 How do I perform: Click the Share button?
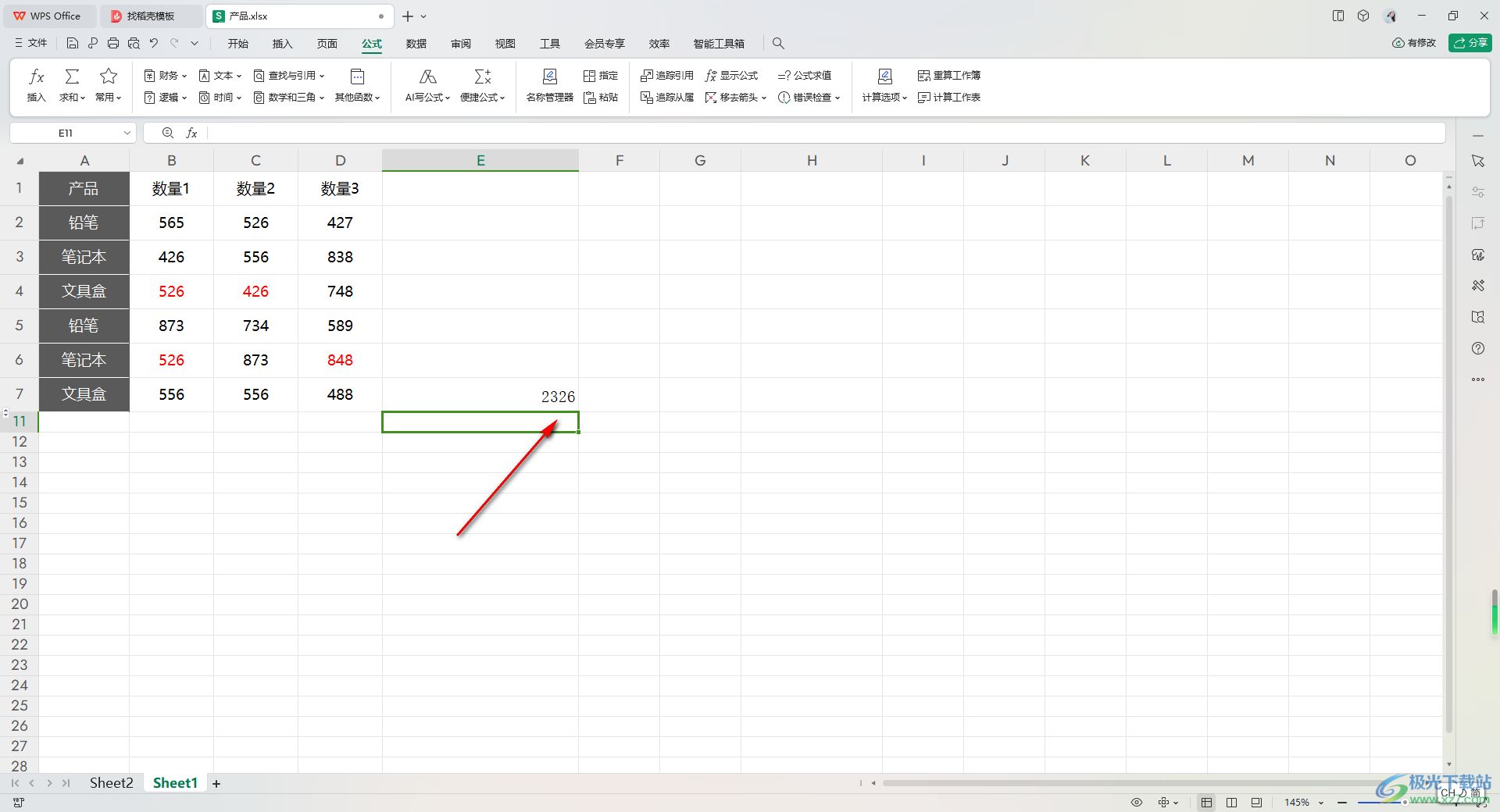pos(1470,43)
